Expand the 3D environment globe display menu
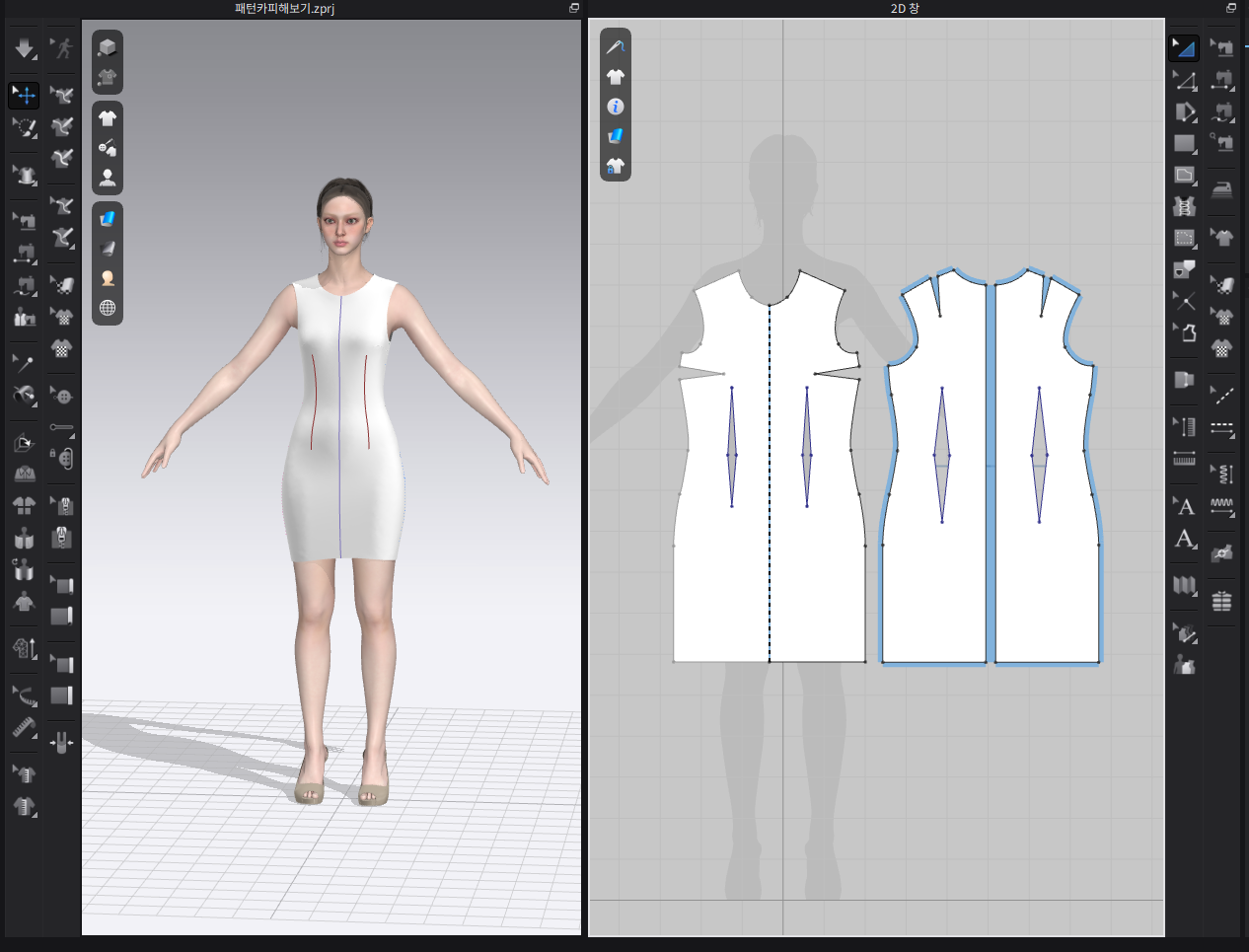1249x952 pixels. tap(108, 308)
